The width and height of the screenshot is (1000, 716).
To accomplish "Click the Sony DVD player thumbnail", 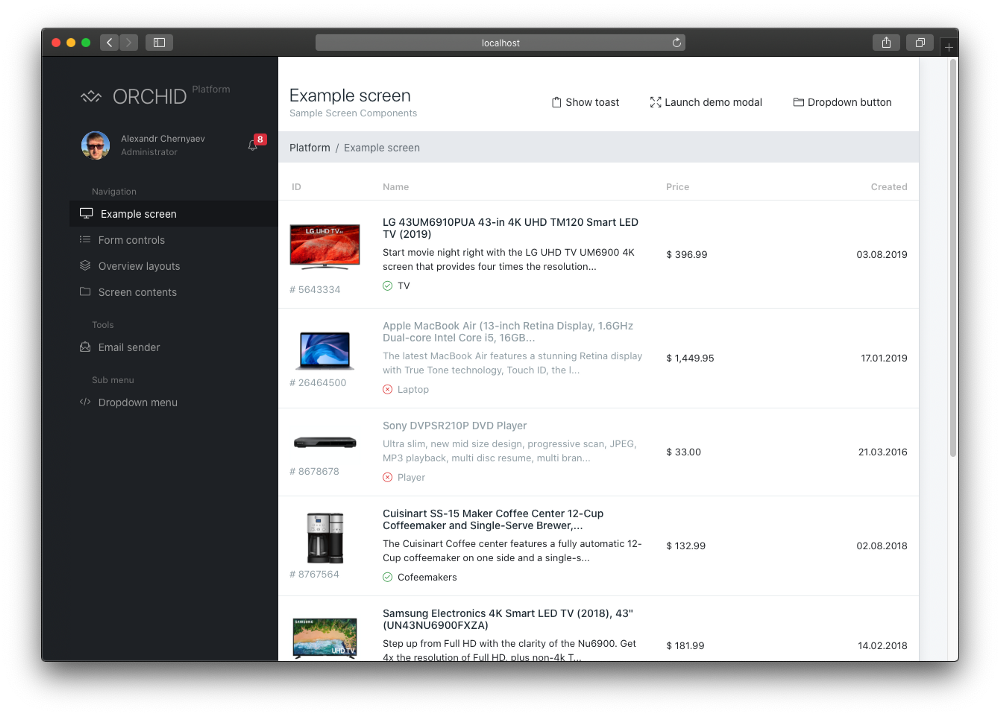I will tap(325, 442).
